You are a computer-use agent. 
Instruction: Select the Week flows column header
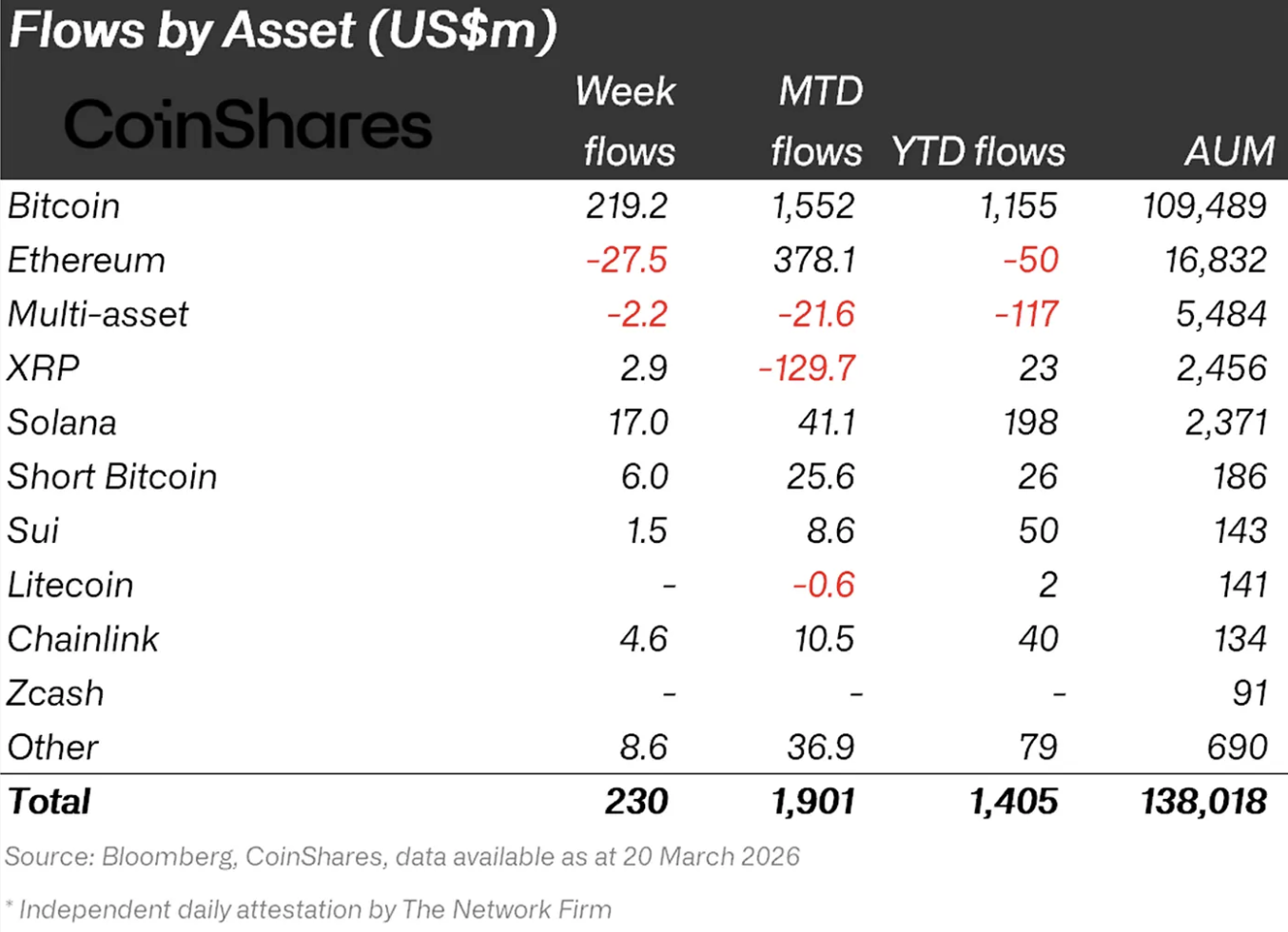[626, 121]
